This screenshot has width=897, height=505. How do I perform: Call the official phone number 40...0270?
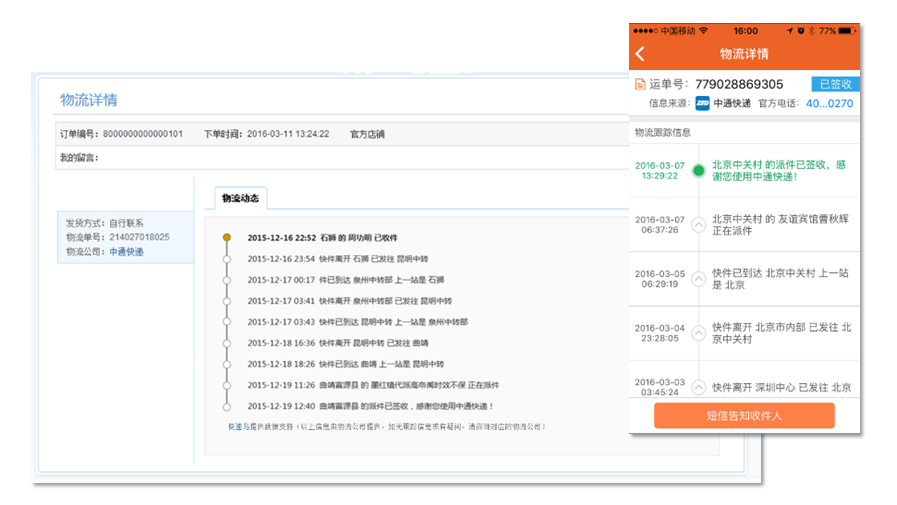pyautogui.click(x=829, y=103)
